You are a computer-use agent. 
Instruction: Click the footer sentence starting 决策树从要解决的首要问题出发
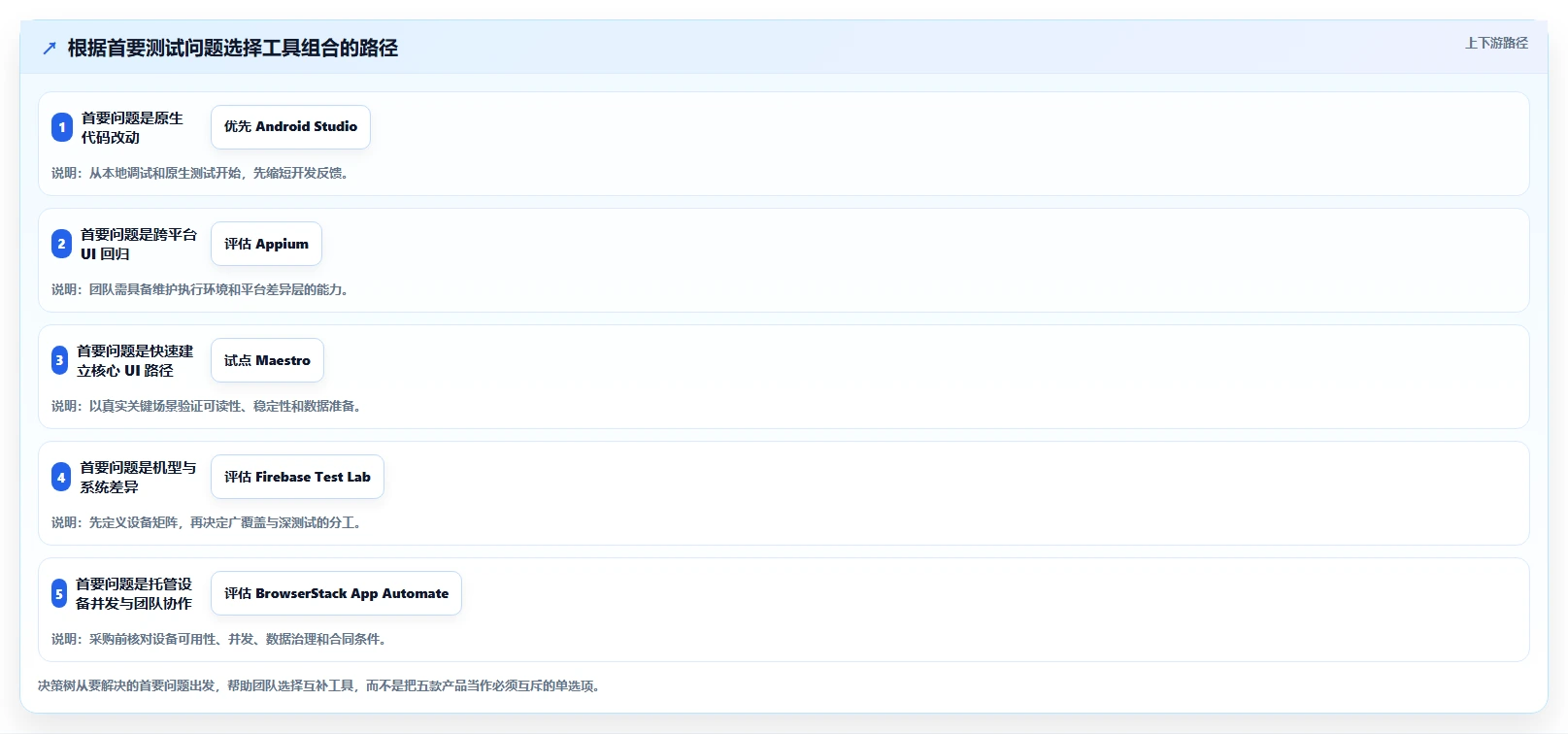pos(319,685)
